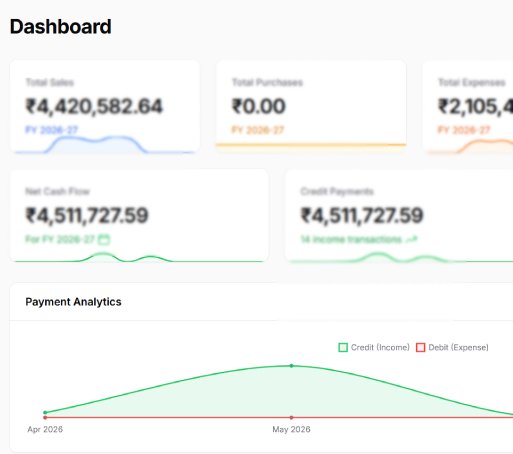This screenshot has height=454, width=513.
Task: Open the Total Sales card
Action: 105,107
